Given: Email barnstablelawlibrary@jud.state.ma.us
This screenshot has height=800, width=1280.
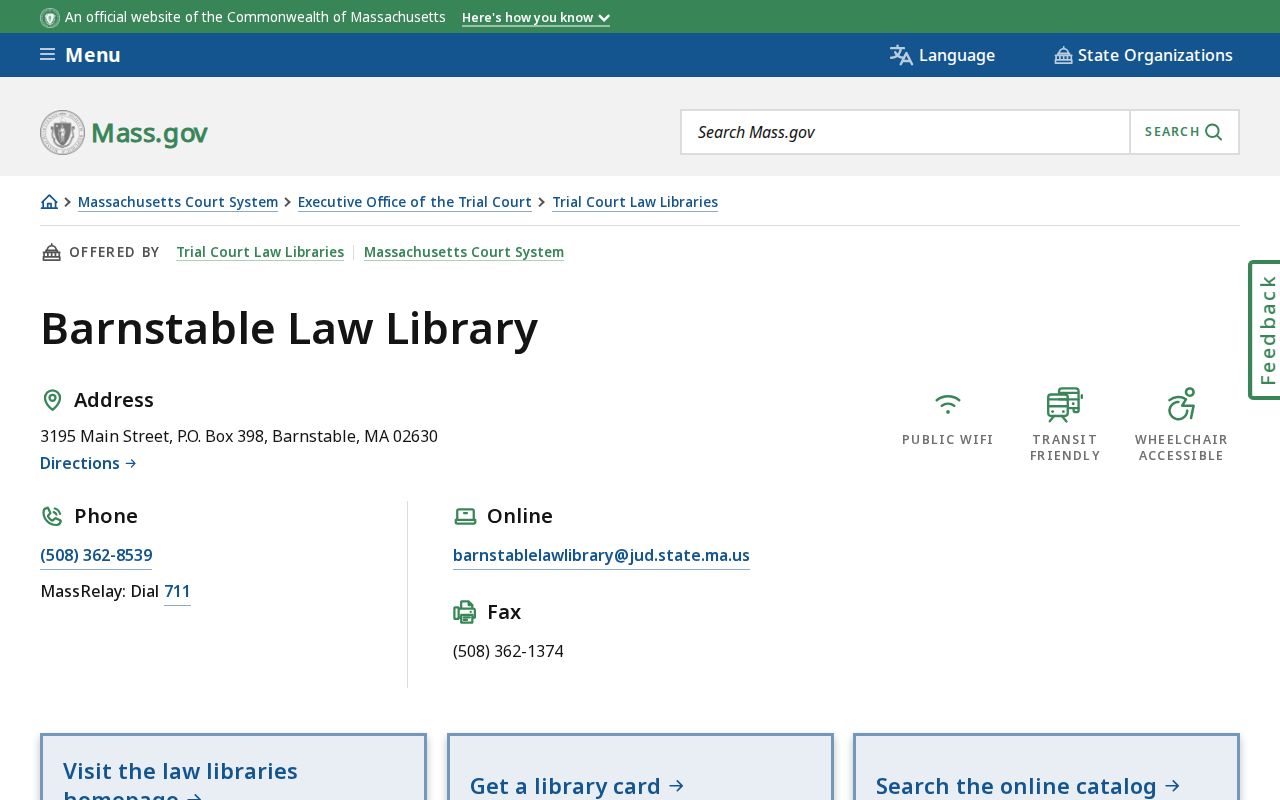Looking at the screenshot, I should (x=601, y=555).
